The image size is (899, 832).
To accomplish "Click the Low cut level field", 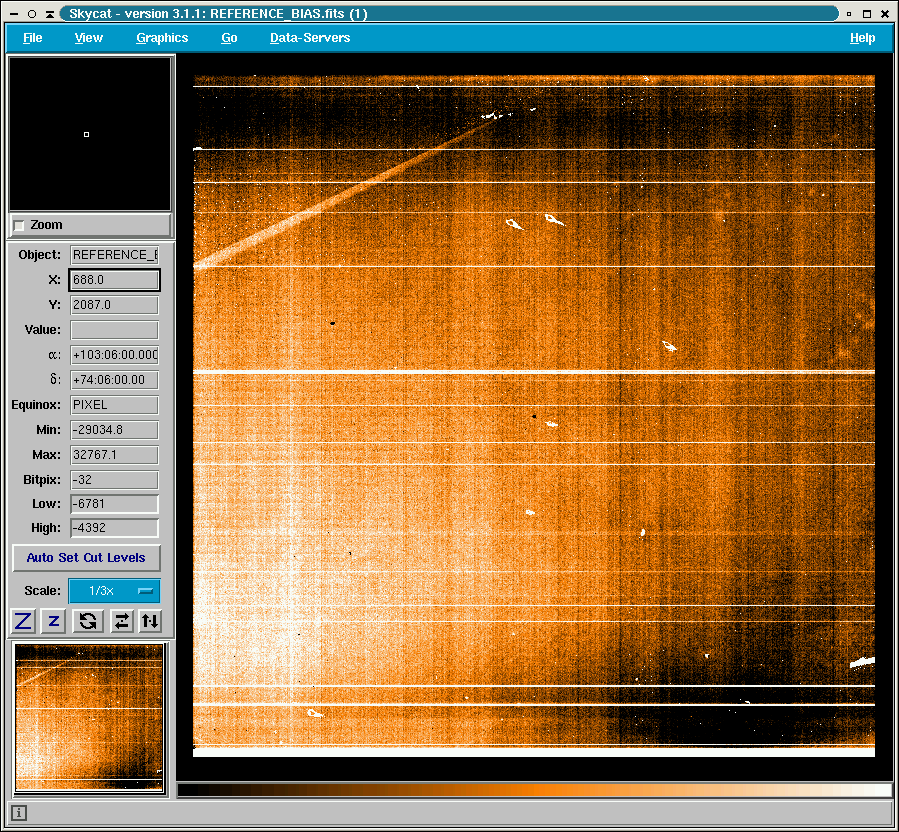I will click(x=114, y=504).
